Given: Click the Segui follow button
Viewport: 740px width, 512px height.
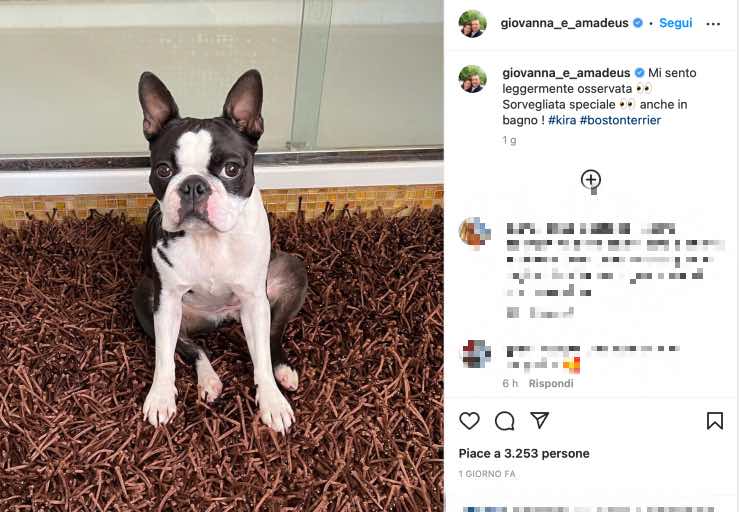Looking at the screenshot, I should 675,23.
